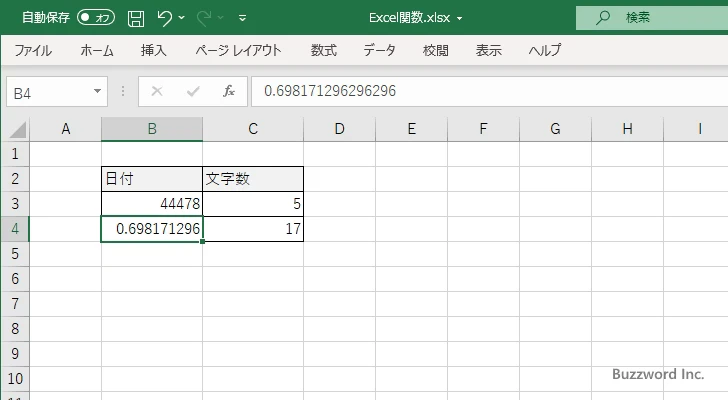Switch to the データ tab

379,50
